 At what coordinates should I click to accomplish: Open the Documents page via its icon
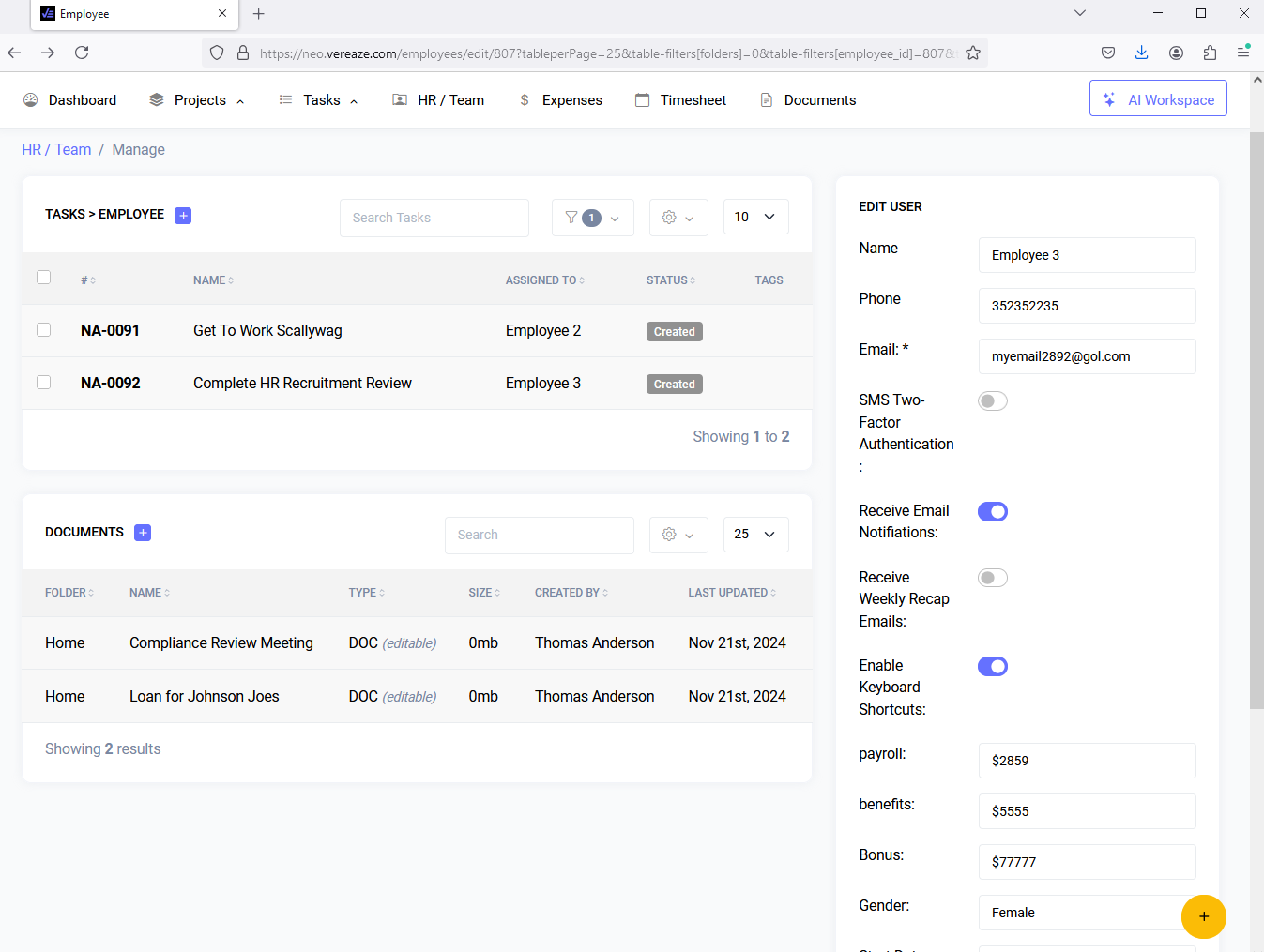765,99
